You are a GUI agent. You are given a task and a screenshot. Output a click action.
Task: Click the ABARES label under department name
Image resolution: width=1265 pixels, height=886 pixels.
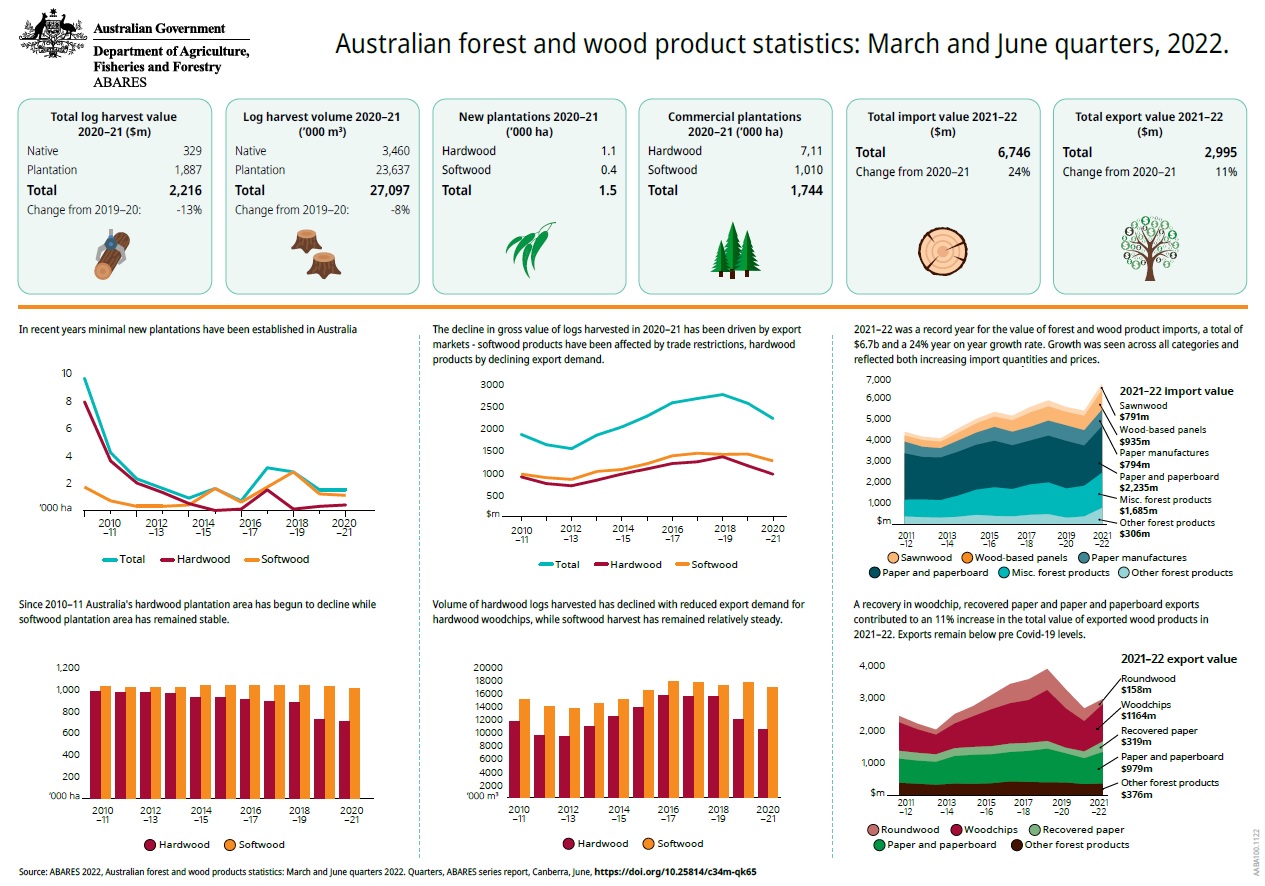click(x=119, y=82)
